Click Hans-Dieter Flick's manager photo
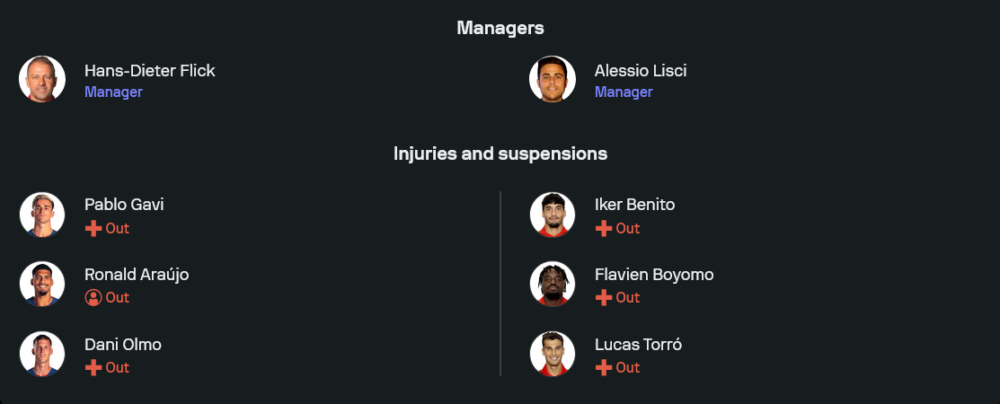Image resolution: width=1000 pixels, height=404 pixels. pos(42,79)
